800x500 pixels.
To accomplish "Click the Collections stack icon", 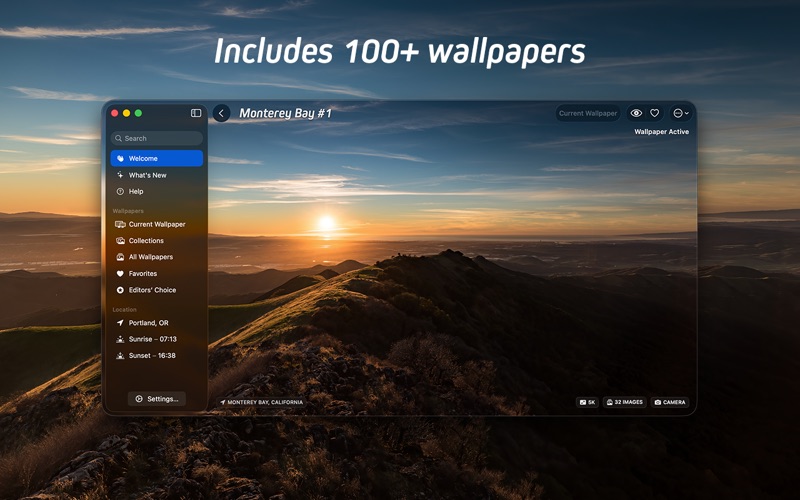I will click(x=120, y=240).
